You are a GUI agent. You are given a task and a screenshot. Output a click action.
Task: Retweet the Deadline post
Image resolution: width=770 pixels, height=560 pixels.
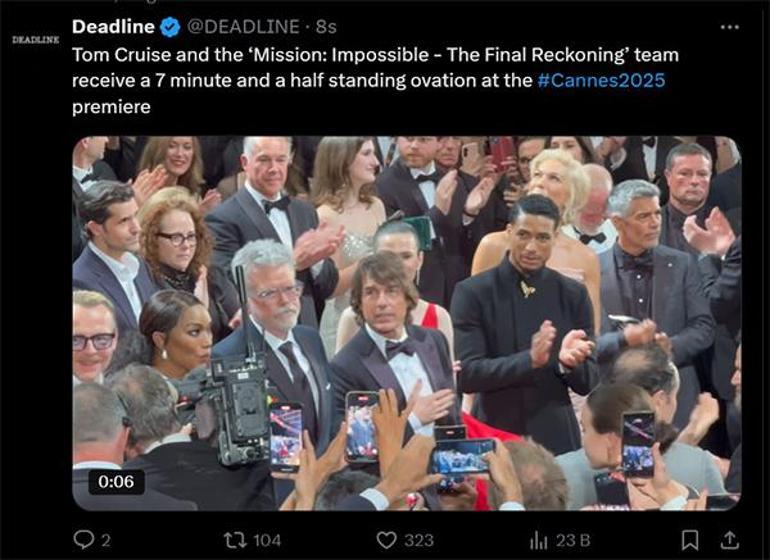coord(234,540)
